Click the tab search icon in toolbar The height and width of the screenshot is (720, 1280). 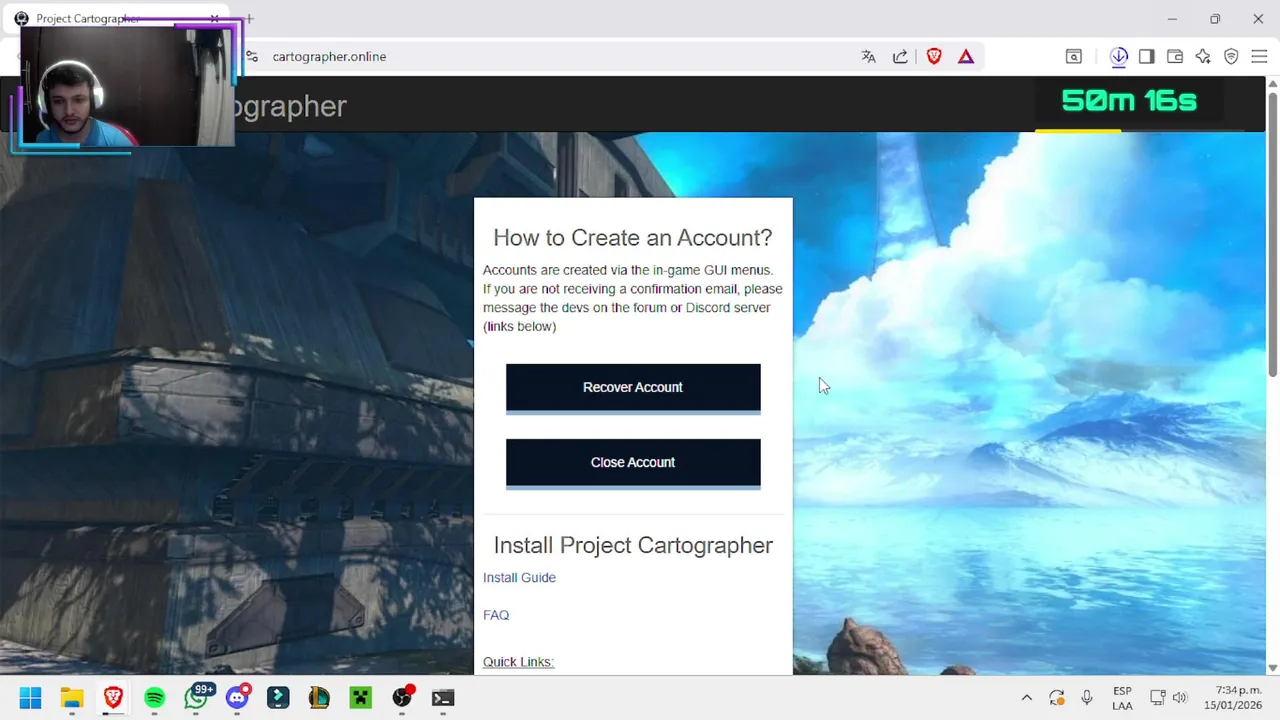(x=1073, y=57)
